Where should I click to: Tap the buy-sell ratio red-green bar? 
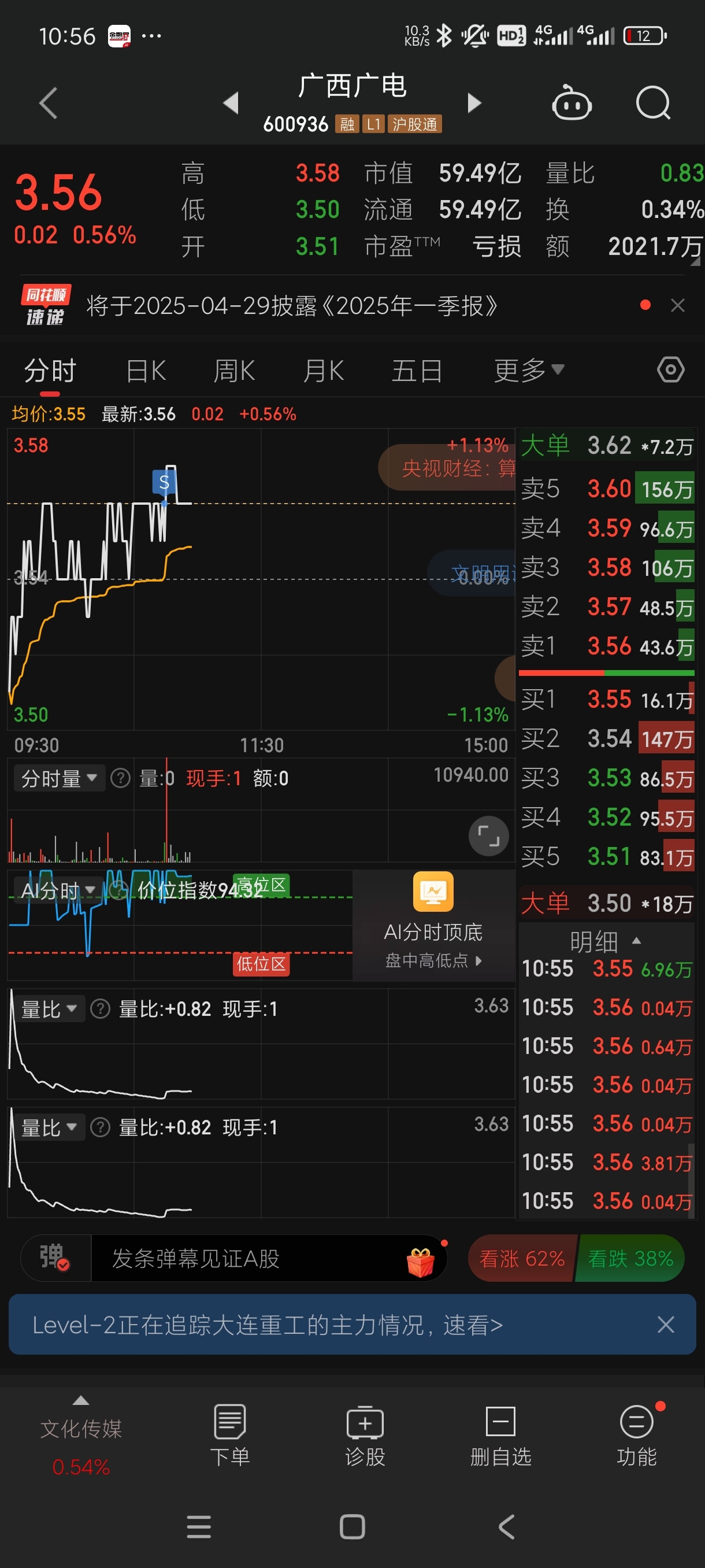point(606,672)
